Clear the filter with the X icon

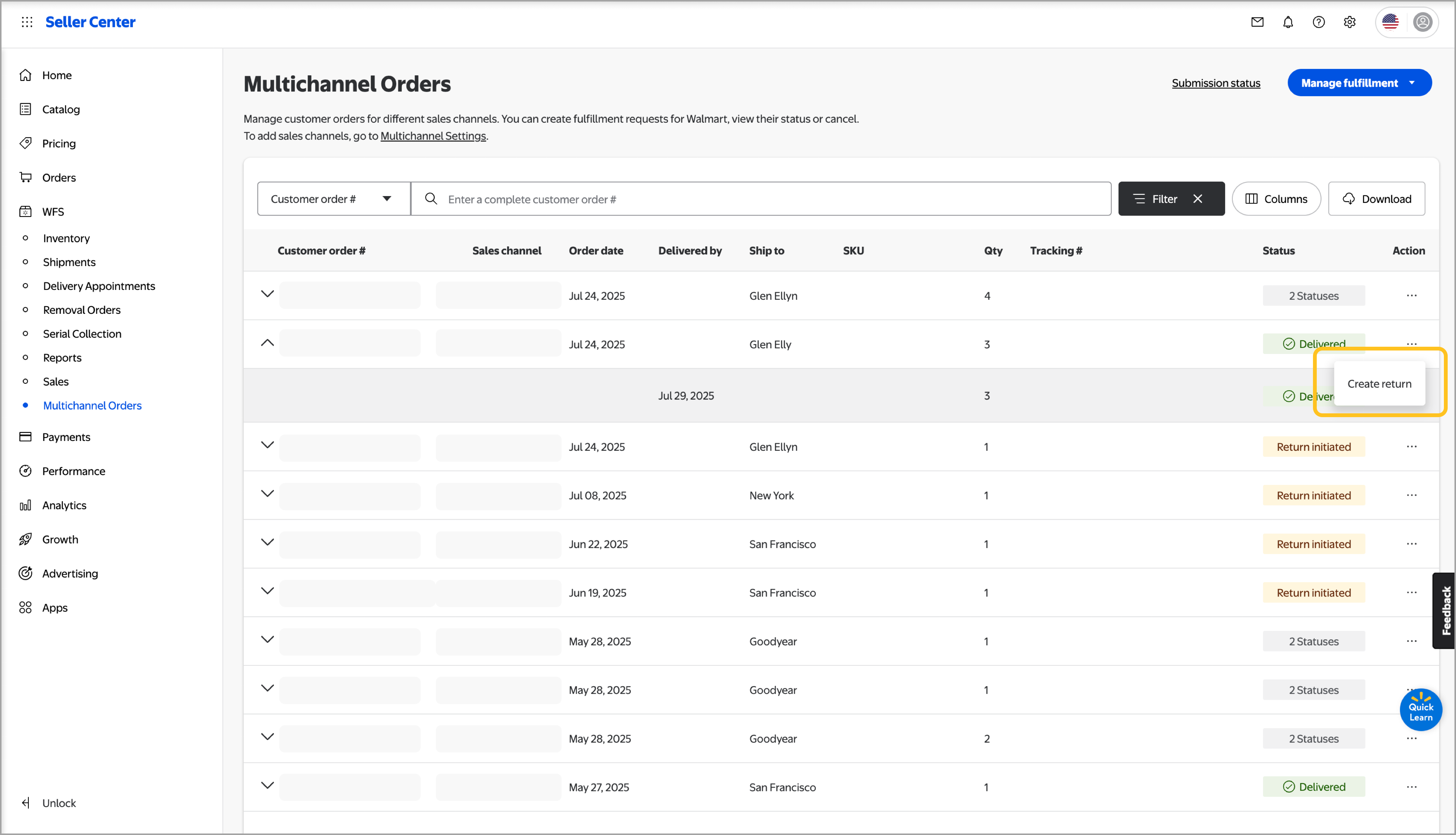coord(1198,198)
